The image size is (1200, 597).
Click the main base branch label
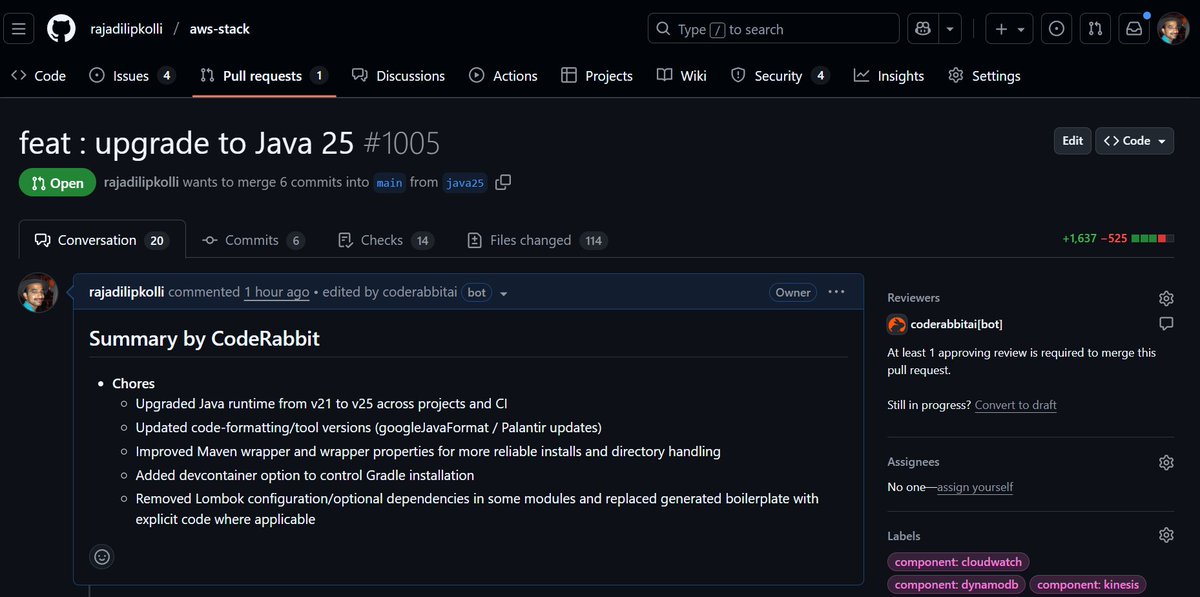pyautogui.click(x=389, y=182)
